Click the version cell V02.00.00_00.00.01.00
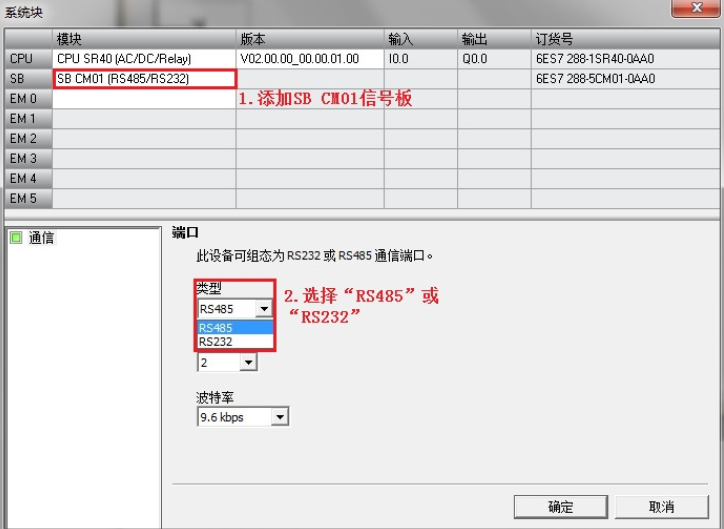 click(x=310, y=59)
